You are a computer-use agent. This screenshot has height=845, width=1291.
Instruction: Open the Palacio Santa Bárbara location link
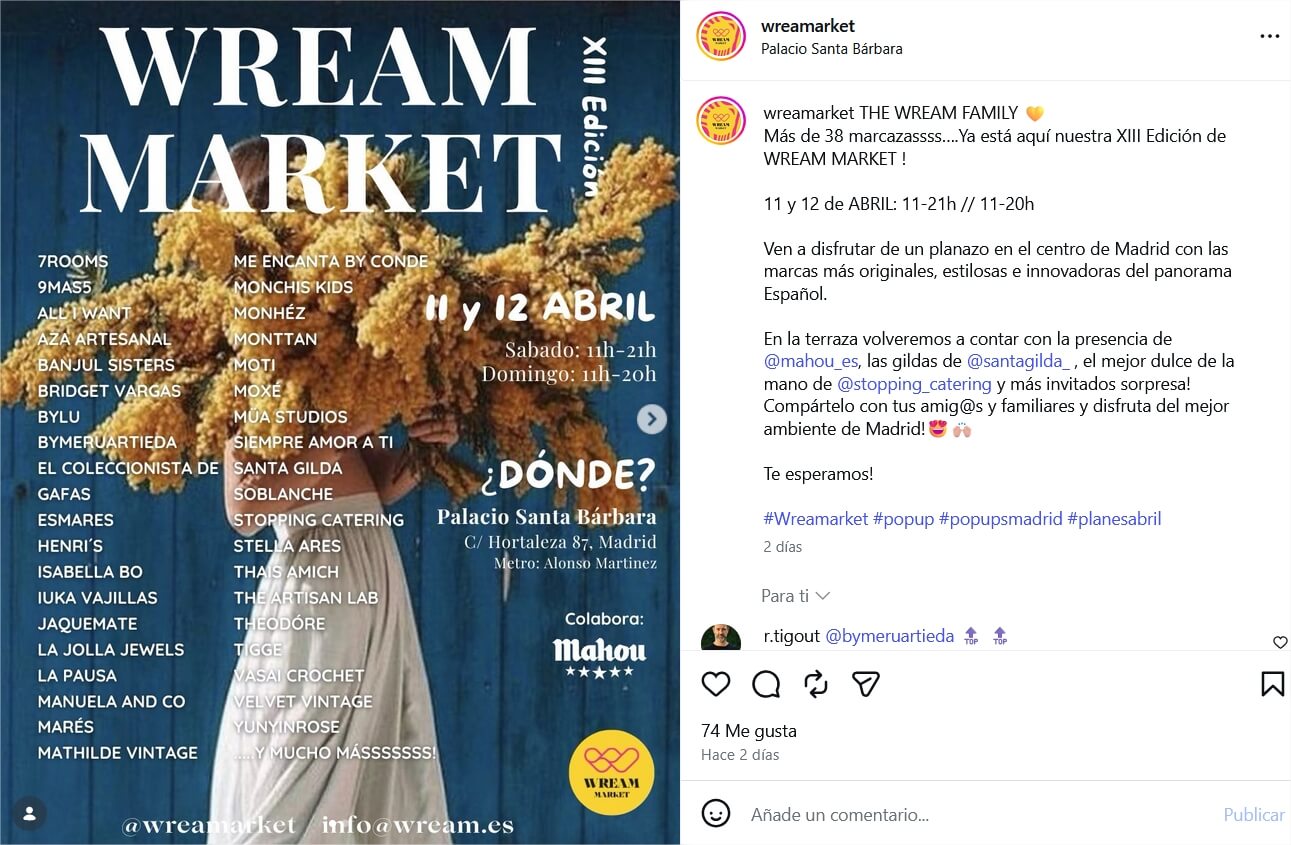tap(832, 49)
